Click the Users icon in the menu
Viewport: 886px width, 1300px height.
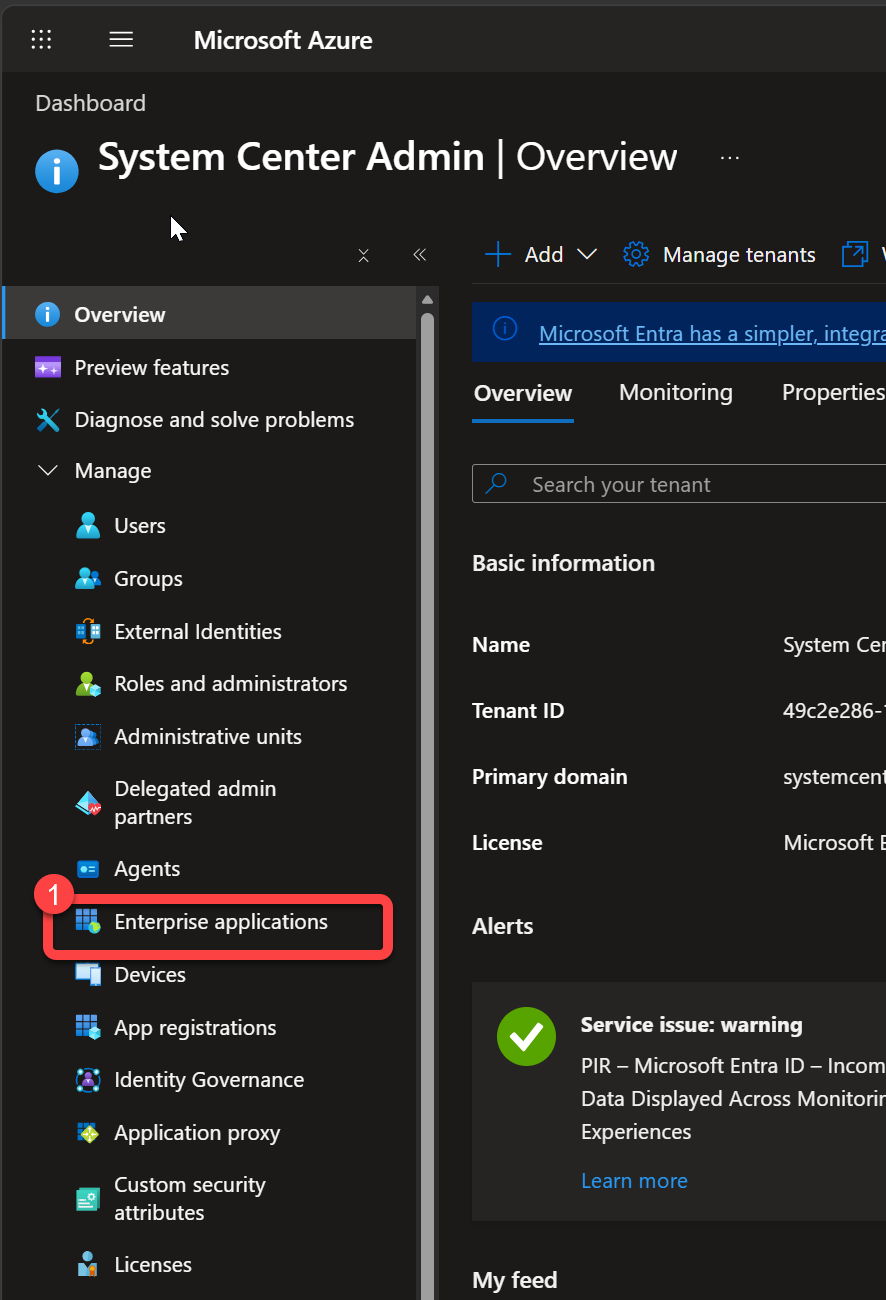(88, 525)
